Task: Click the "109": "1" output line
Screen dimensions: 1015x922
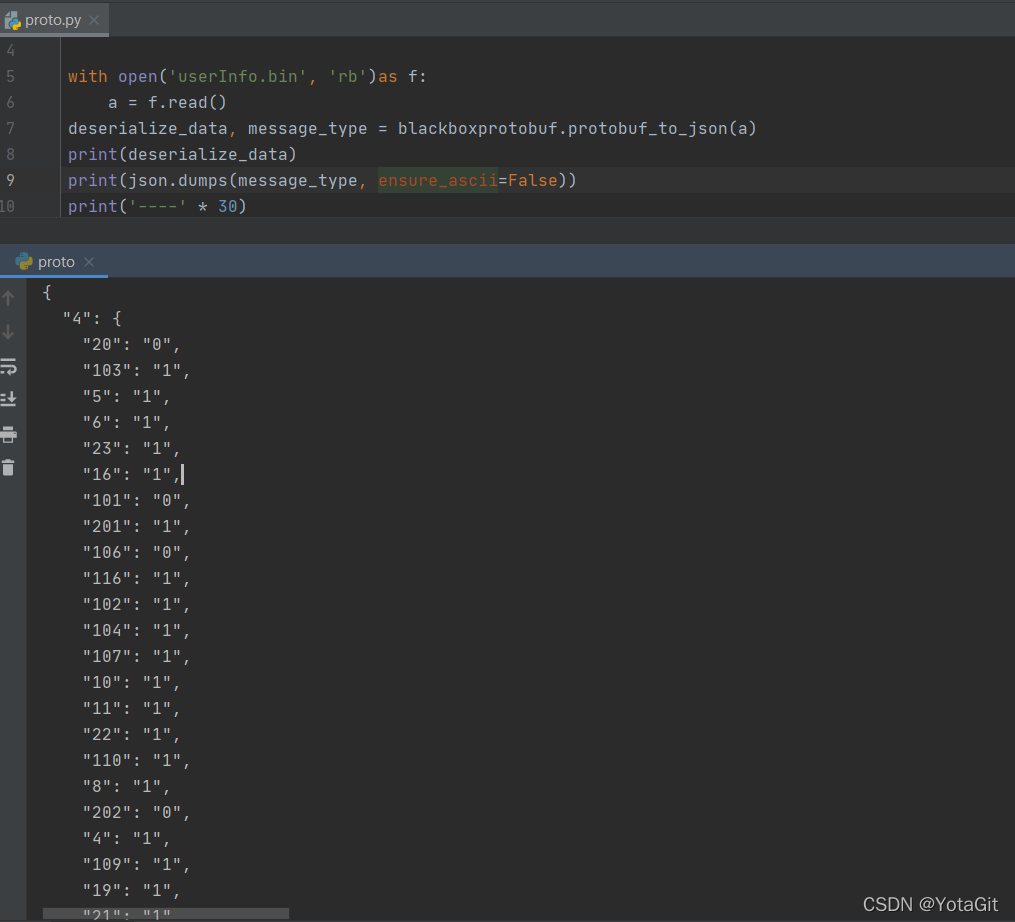Action: pos(136,864)
